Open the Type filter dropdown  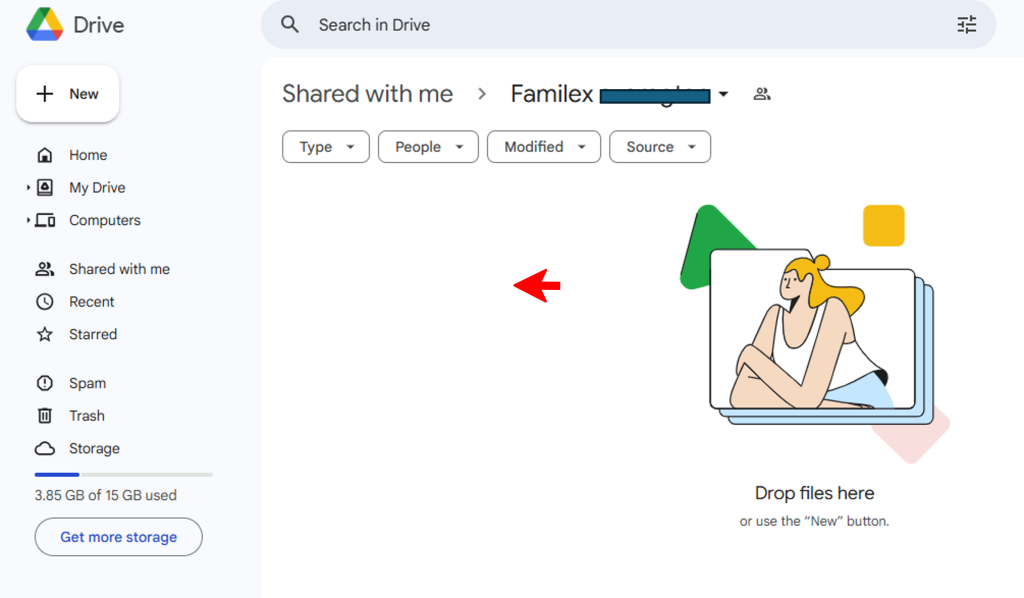pyautogui.click(x=326, y=147)
